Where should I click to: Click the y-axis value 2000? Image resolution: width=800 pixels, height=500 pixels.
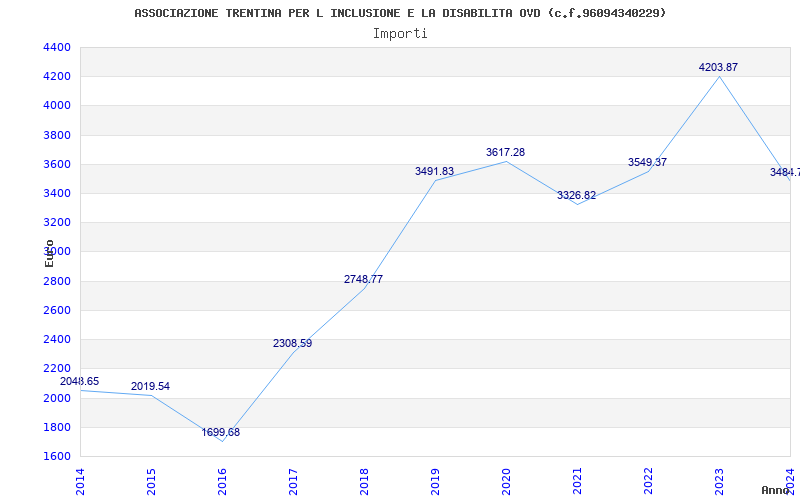click(x=57, y=398)
